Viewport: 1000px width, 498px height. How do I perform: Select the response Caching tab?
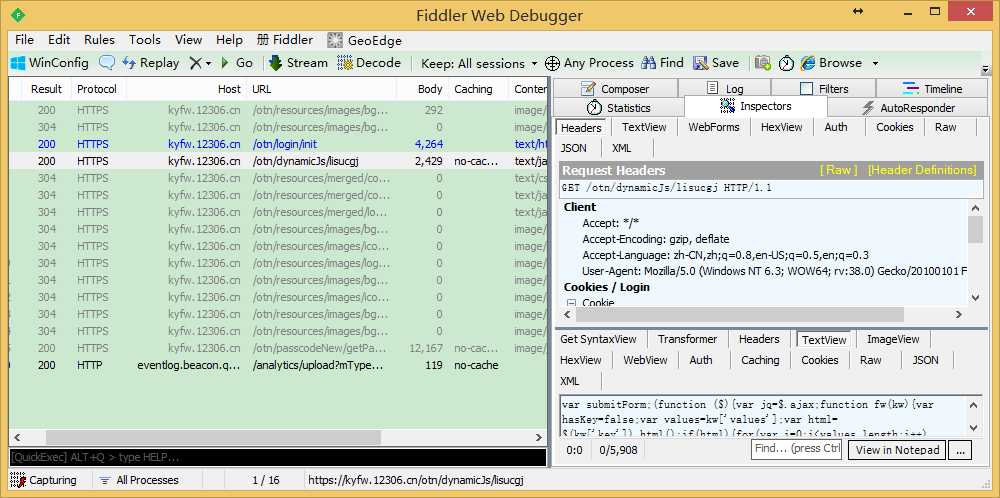coord(760,360)
